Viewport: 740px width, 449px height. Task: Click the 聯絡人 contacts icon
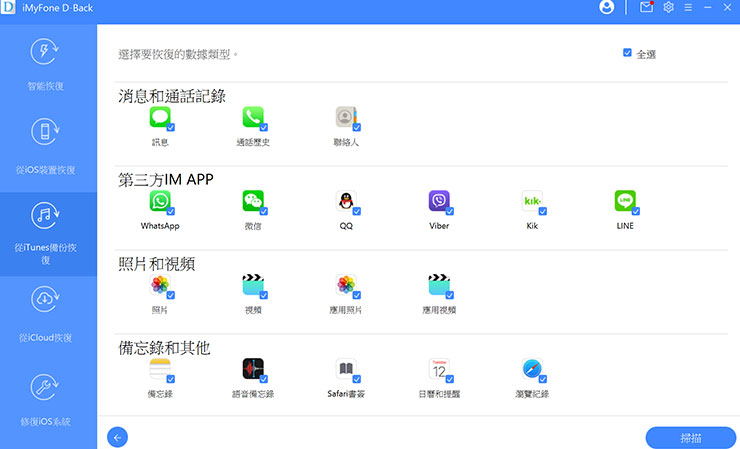click(346, 117)
